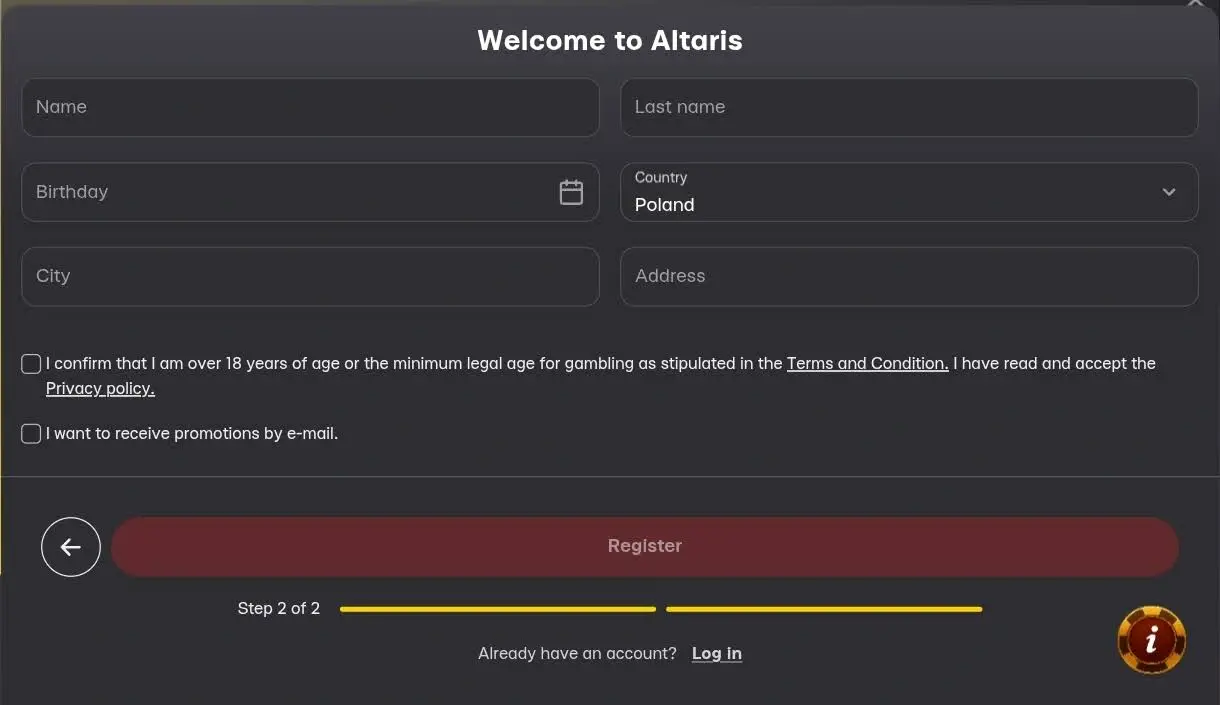Select the Poland country value
This screenshot has width=1220, height=705.
665,205
